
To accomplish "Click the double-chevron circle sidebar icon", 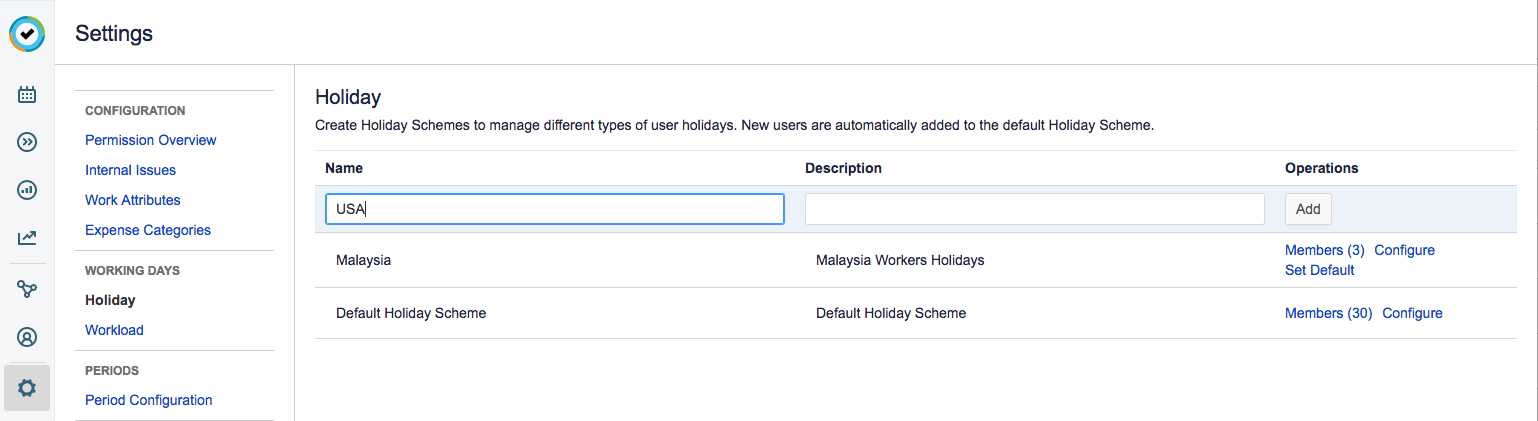I will pyautogui.click(x=27, y=142).
